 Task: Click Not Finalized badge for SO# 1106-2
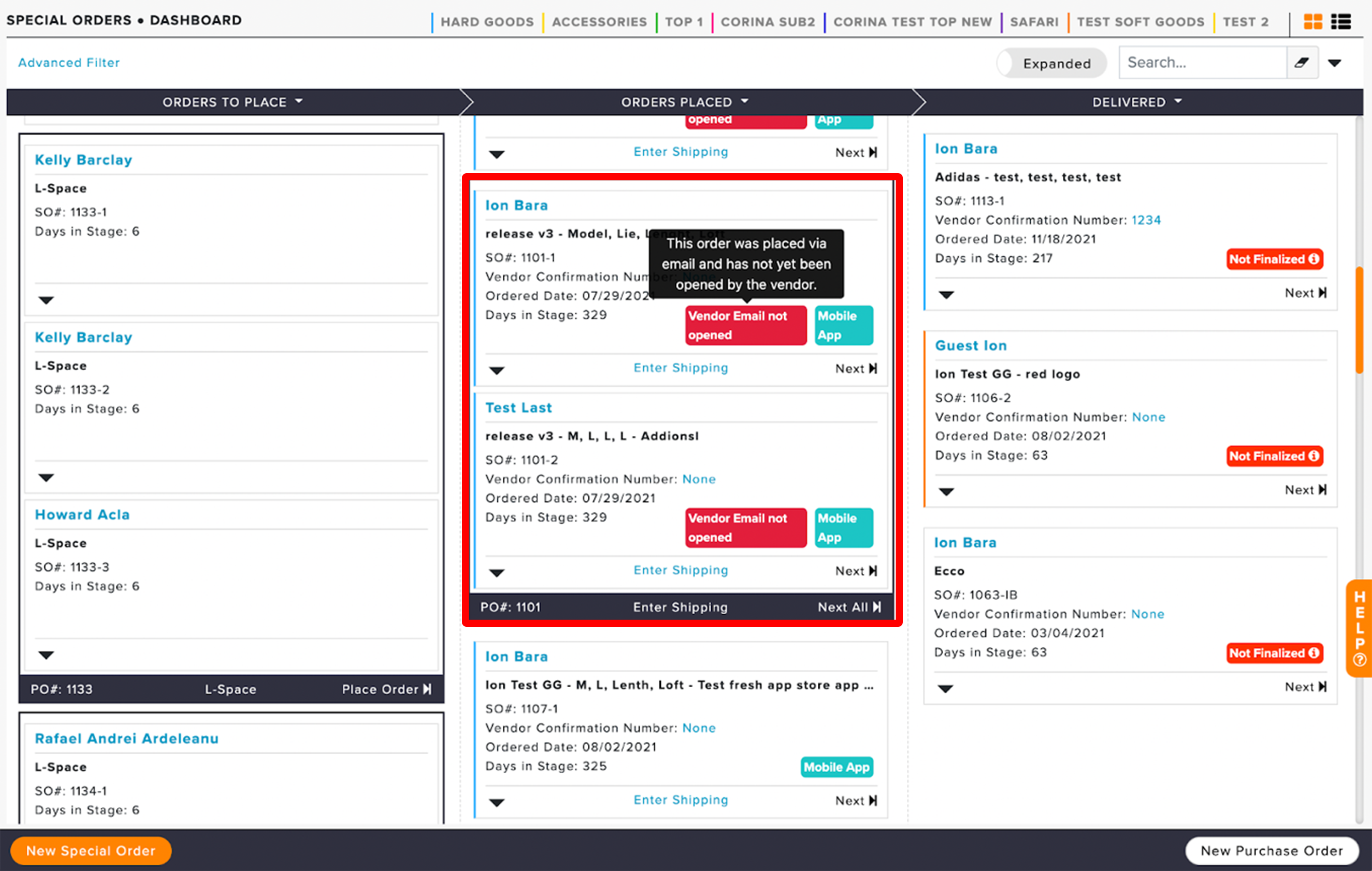click(x=1274, y=456)
